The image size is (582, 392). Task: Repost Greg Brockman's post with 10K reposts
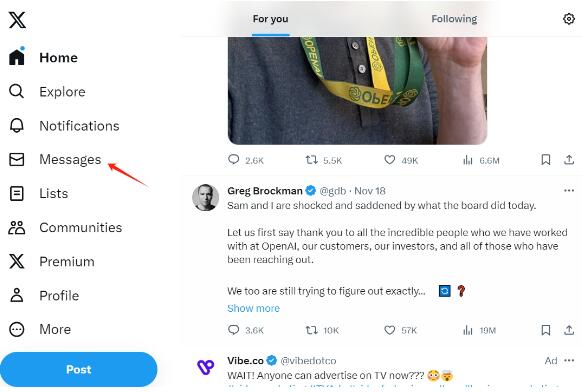pos(311,330)
